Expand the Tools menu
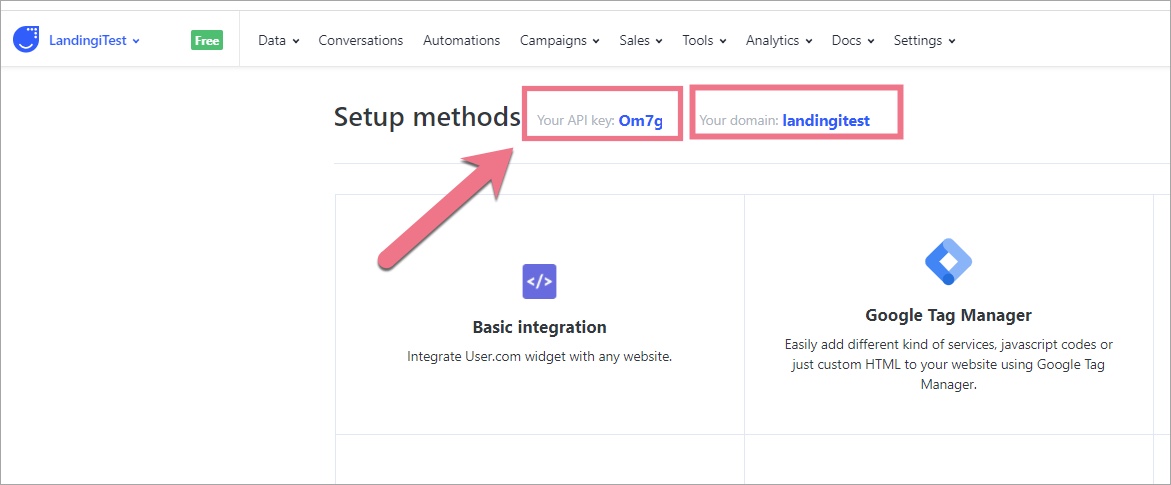The image size is (1171, 485). pyautogui.click(x=704, y=41)
